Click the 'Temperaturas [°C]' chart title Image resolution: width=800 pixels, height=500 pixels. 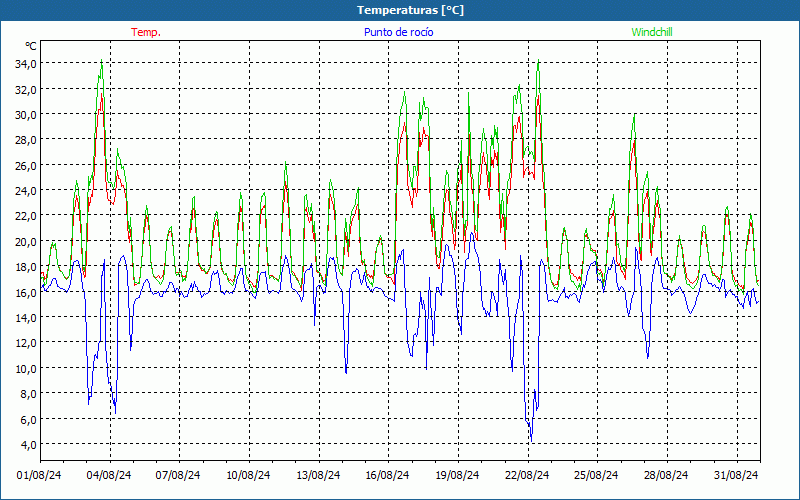(x=410, y=10)
